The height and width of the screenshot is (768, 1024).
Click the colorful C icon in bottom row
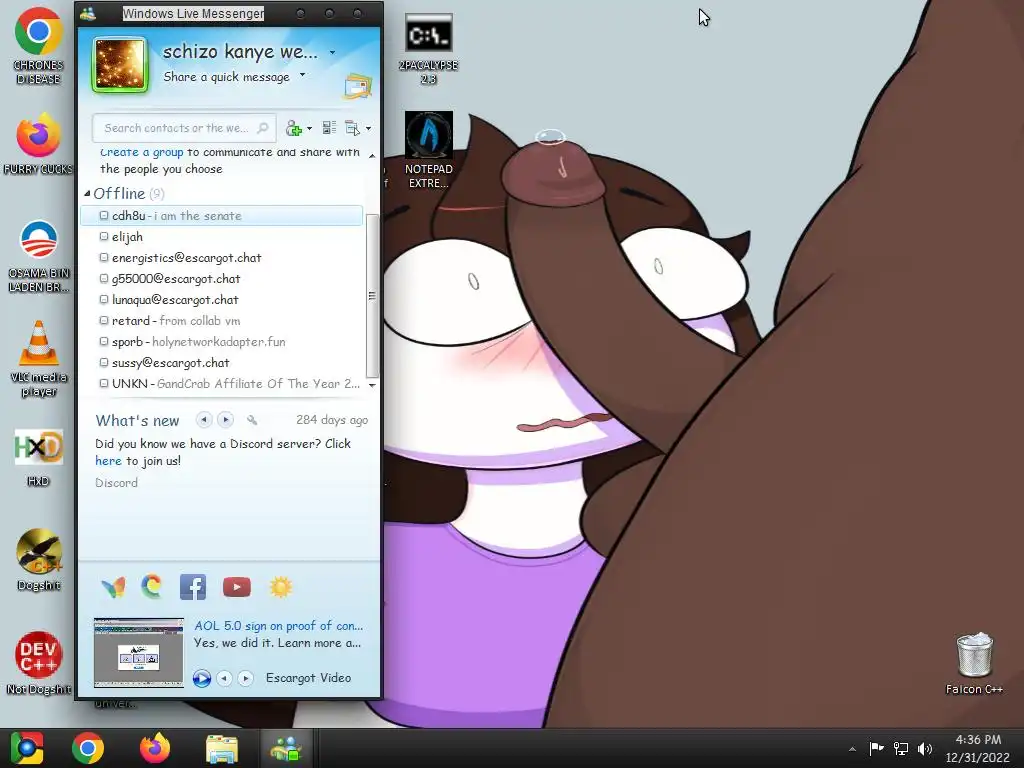(x=152, y=586)
